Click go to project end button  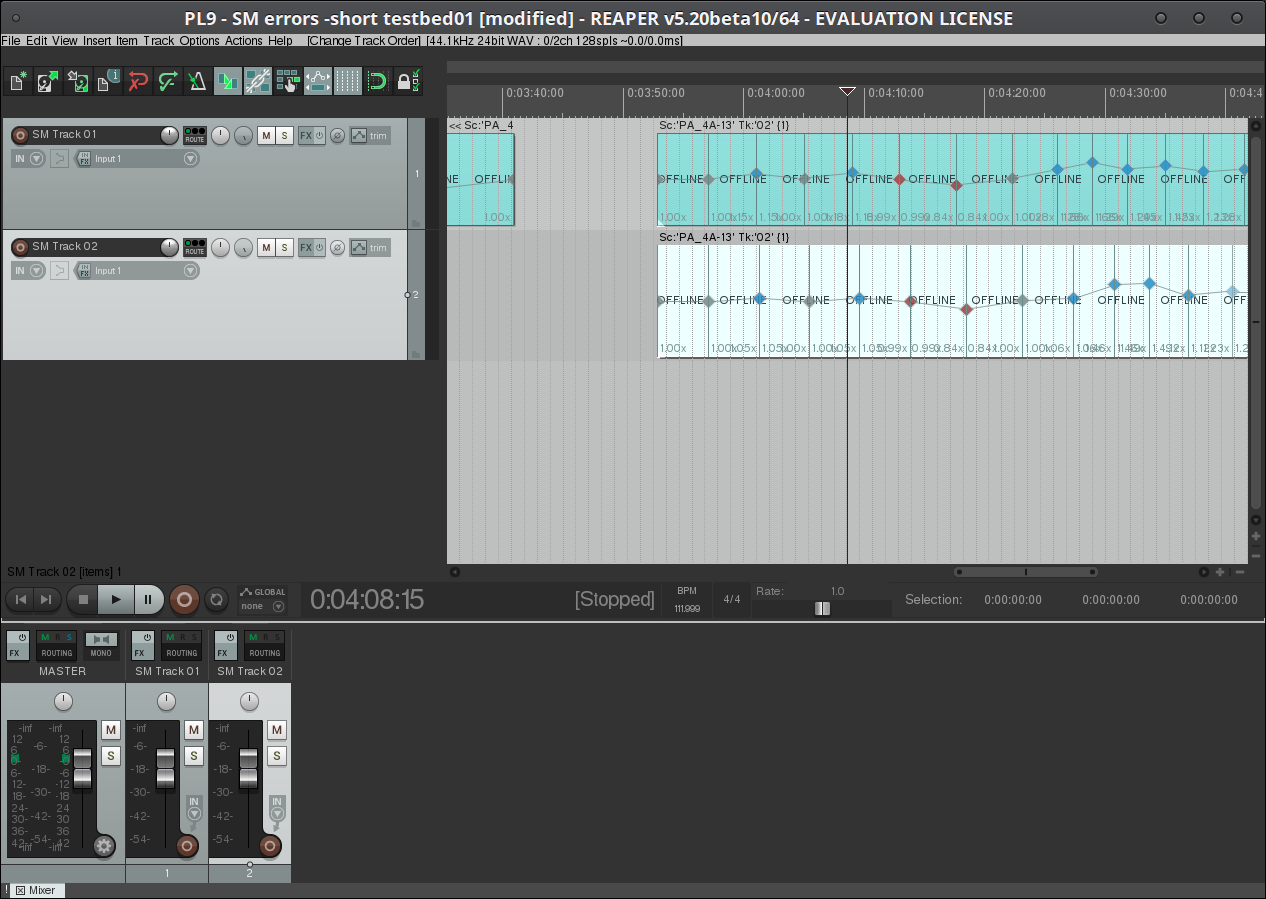(x=46, y=599)
